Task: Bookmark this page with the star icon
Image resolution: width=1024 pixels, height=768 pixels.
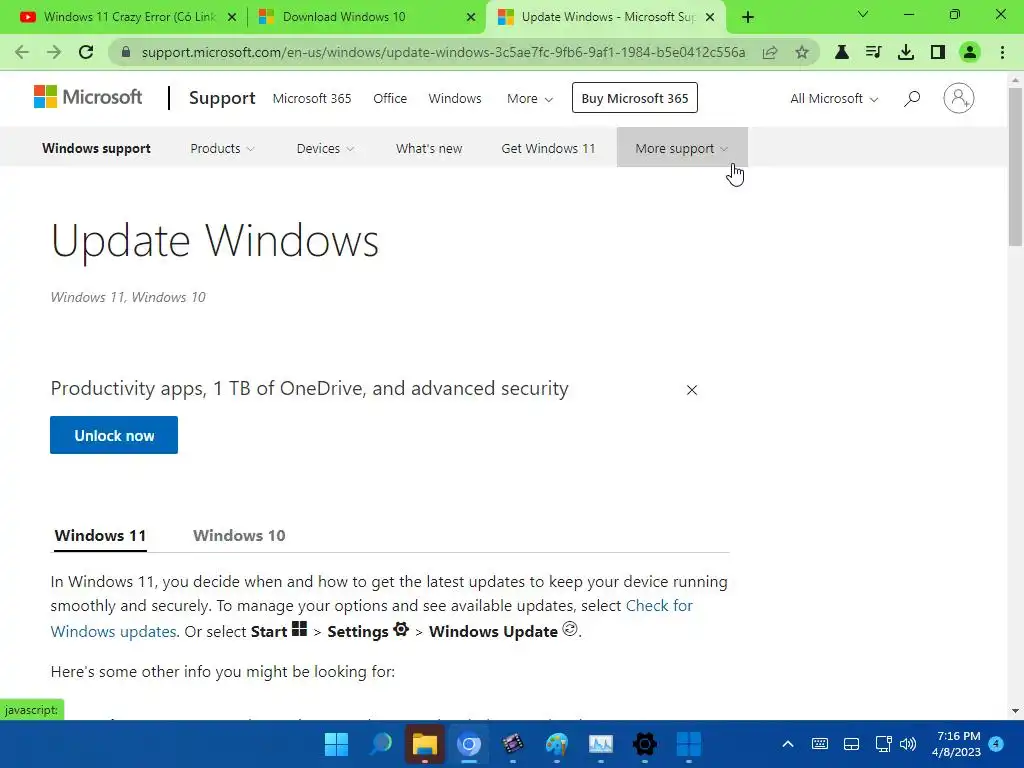Action: click(802, 52)
